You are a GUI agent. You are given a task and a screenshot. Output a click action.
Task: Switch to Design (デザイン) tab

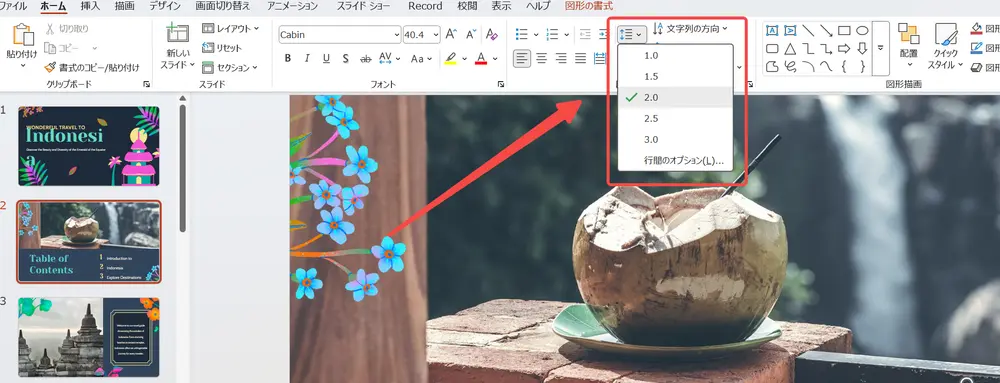click(165, 6)
